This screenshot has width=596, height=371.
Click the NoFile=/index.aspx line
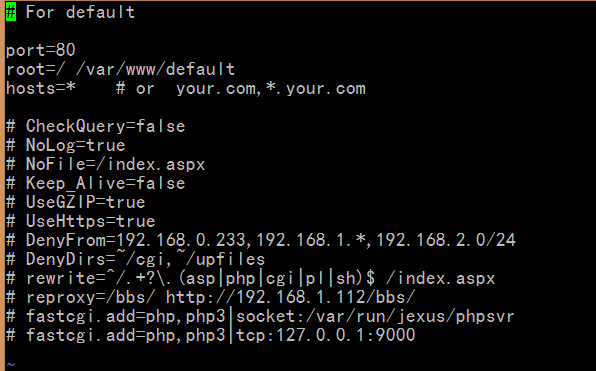point(106,164)
